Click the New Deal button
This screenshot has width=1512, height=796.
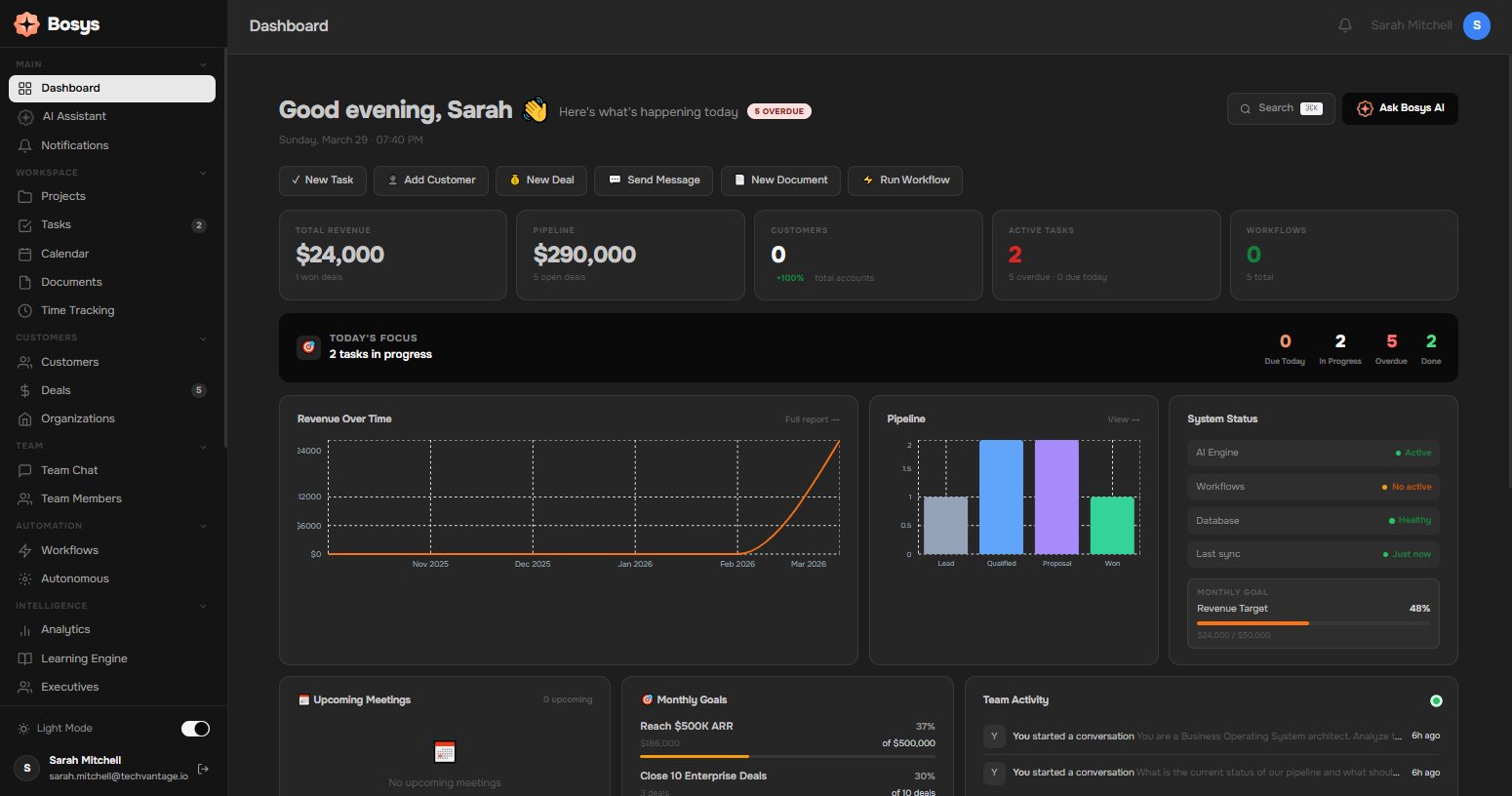[540, 180]
